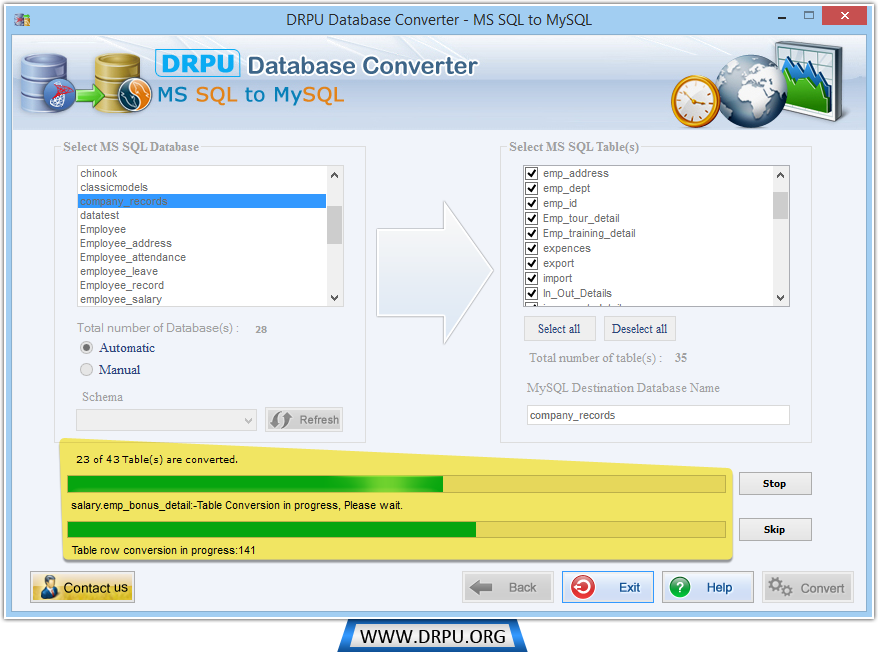Select employee_leave database
878x652 pixels.
(202, 271)
